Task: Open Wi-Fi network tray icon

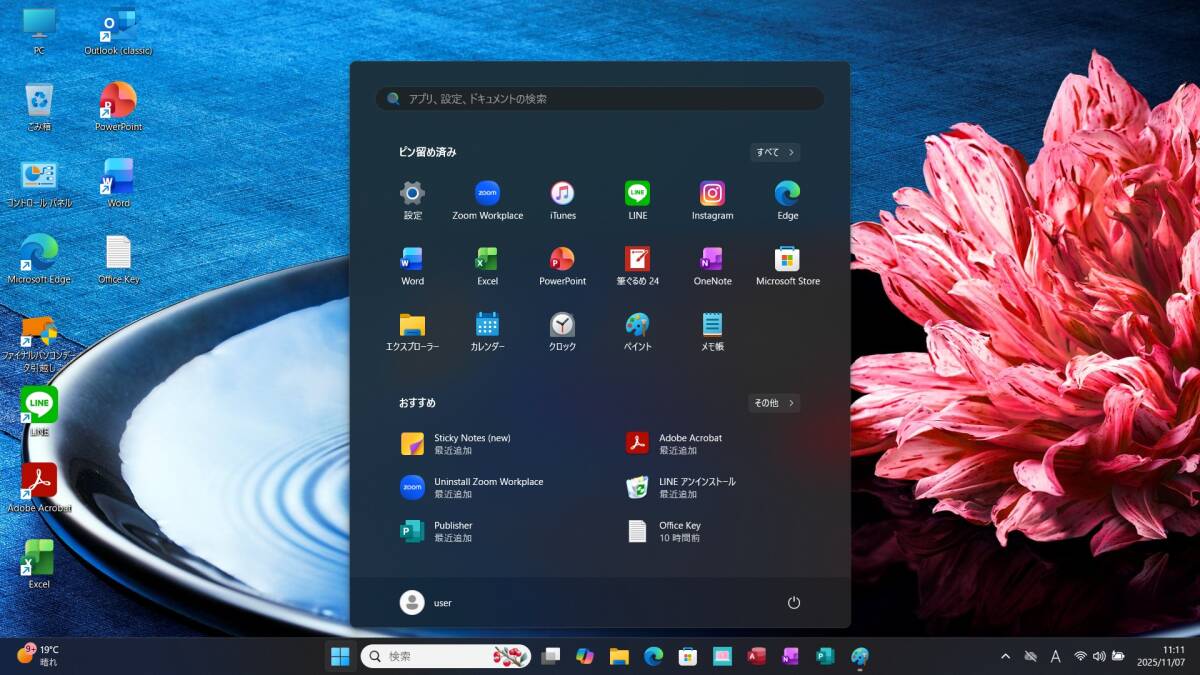Action: [x=1080, y=656]
